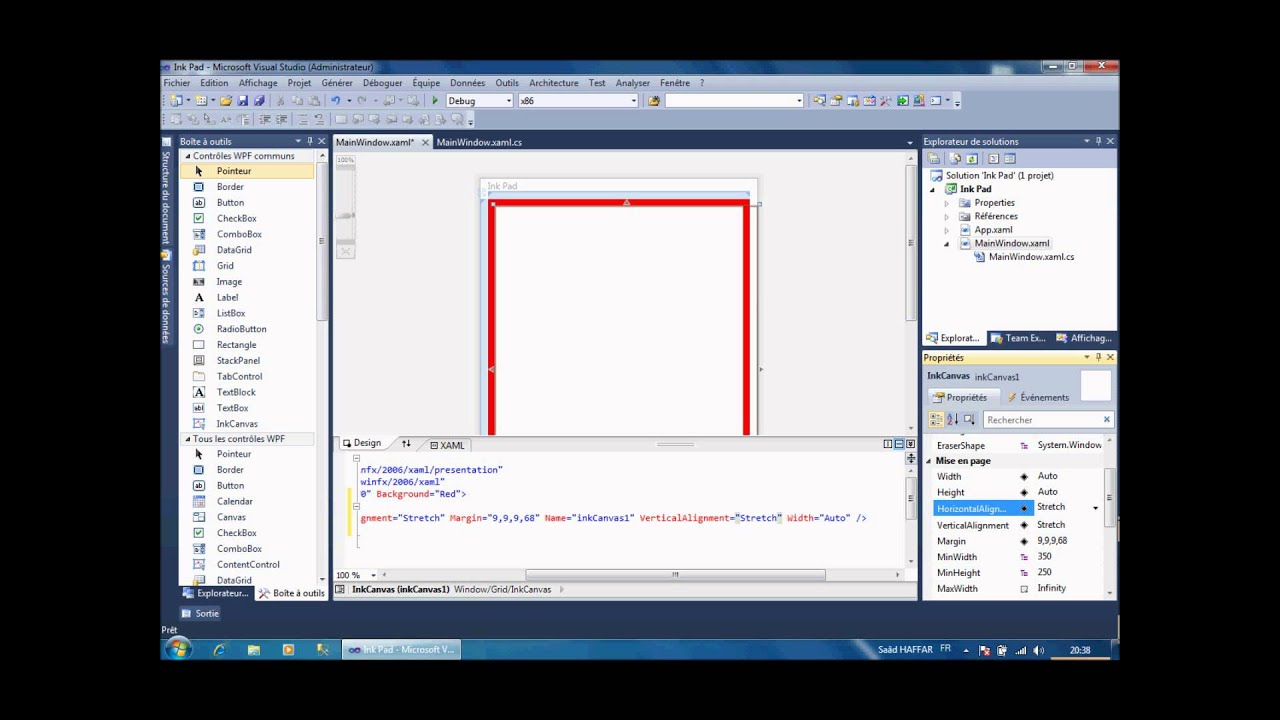
Task: Choose the StackPanel toolbox control
Action: click(246, 361)
